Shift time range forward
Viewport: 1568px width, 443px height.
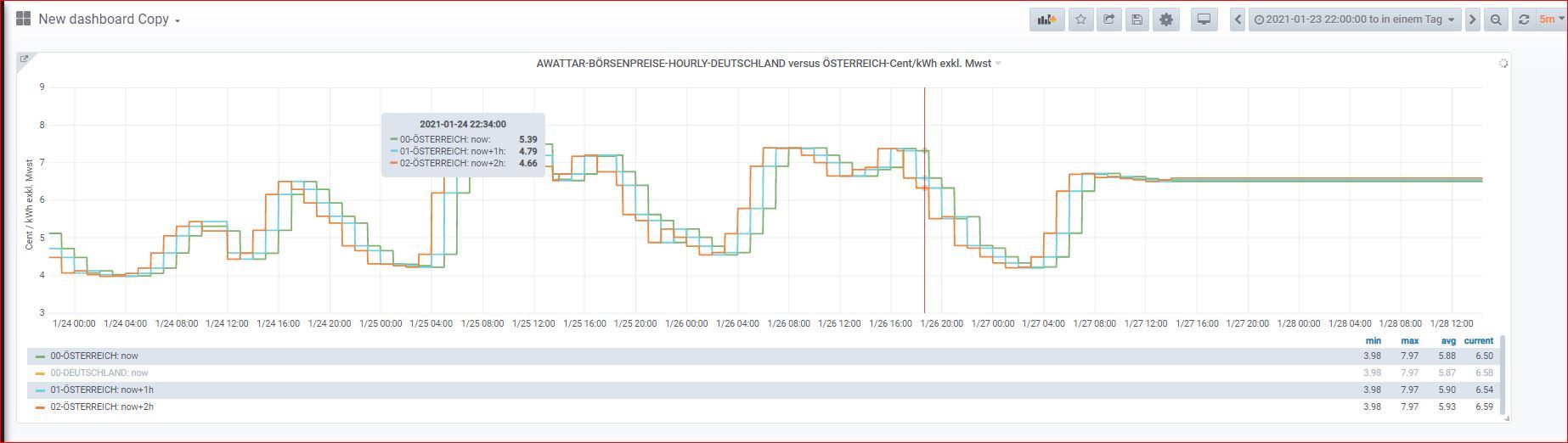click(1472, 20)
